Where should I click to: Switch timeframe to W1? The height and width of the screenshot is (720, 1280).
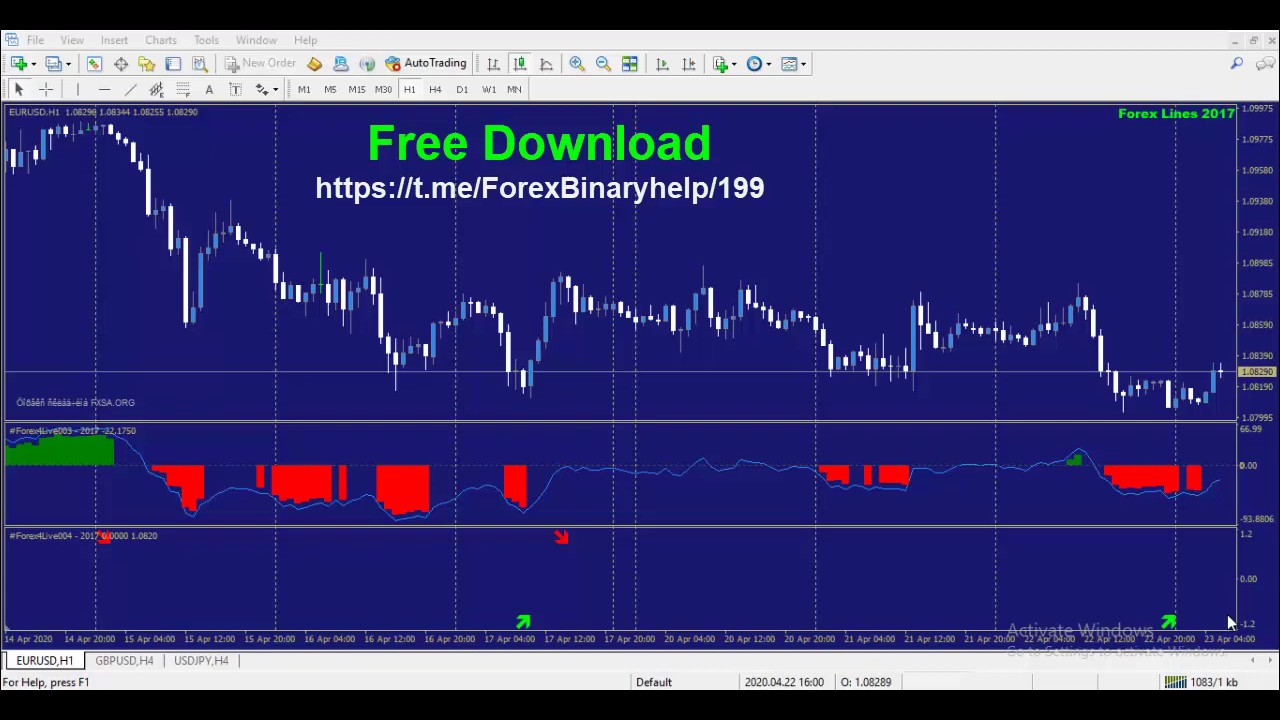point(488,90)
